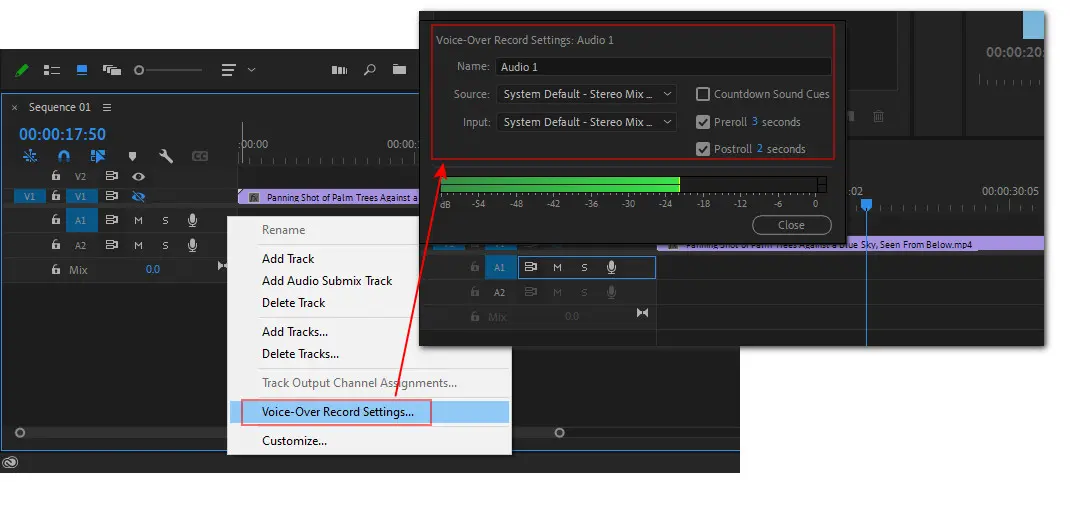Enable Countdown Sound Cues checkbox
This screenshot has height=507, width=1070.
click(703, 94)
